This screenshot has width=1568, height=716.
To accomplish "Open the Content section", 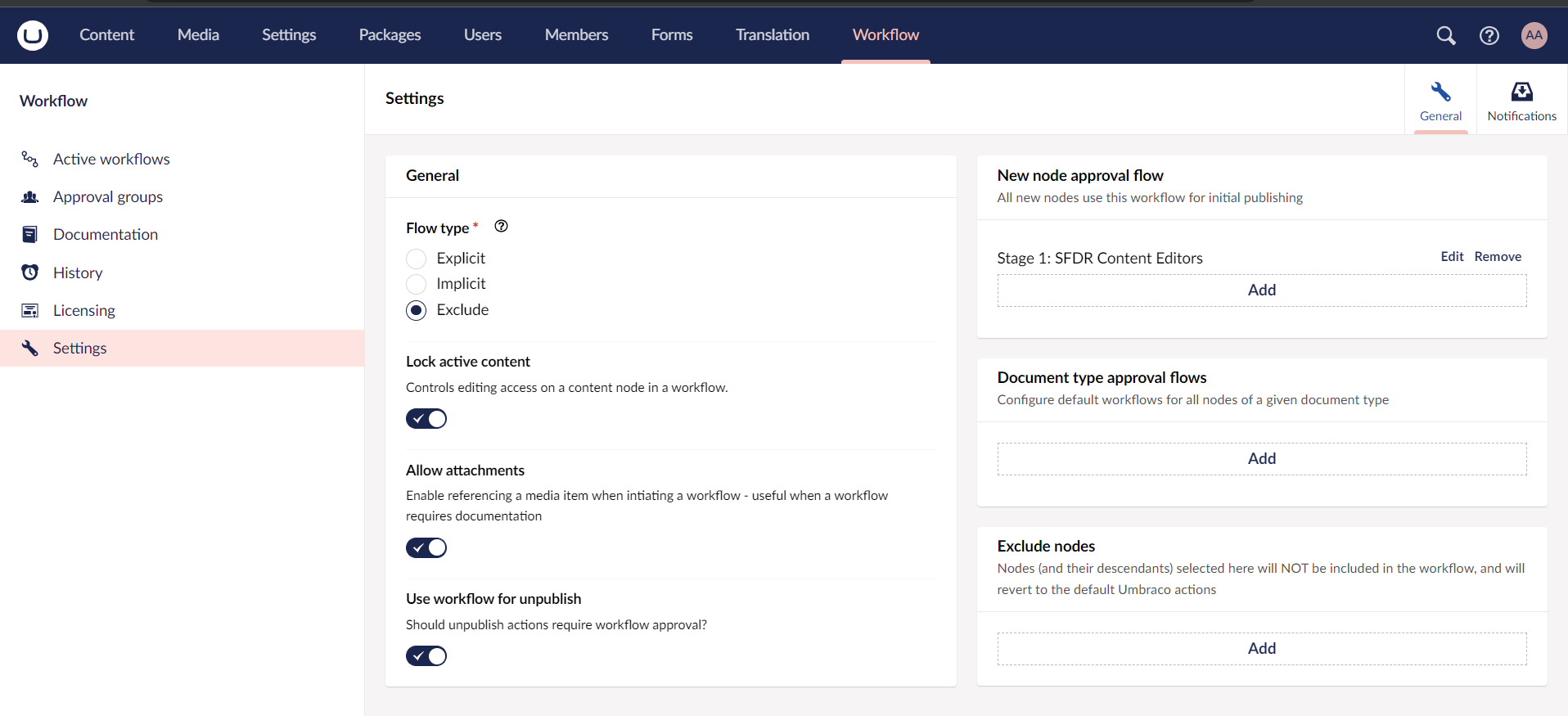I will tap(106, 35).
